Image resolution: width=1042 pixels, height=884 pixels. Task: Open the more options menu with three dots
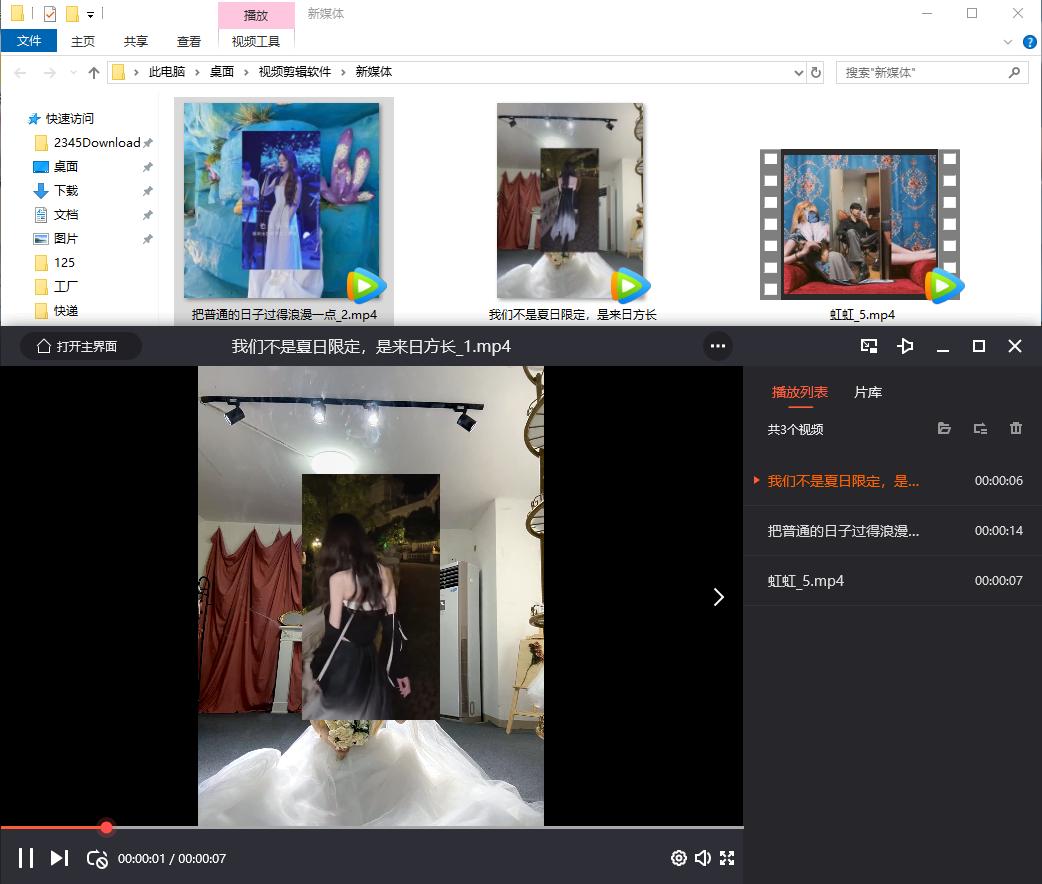point(717,346)
